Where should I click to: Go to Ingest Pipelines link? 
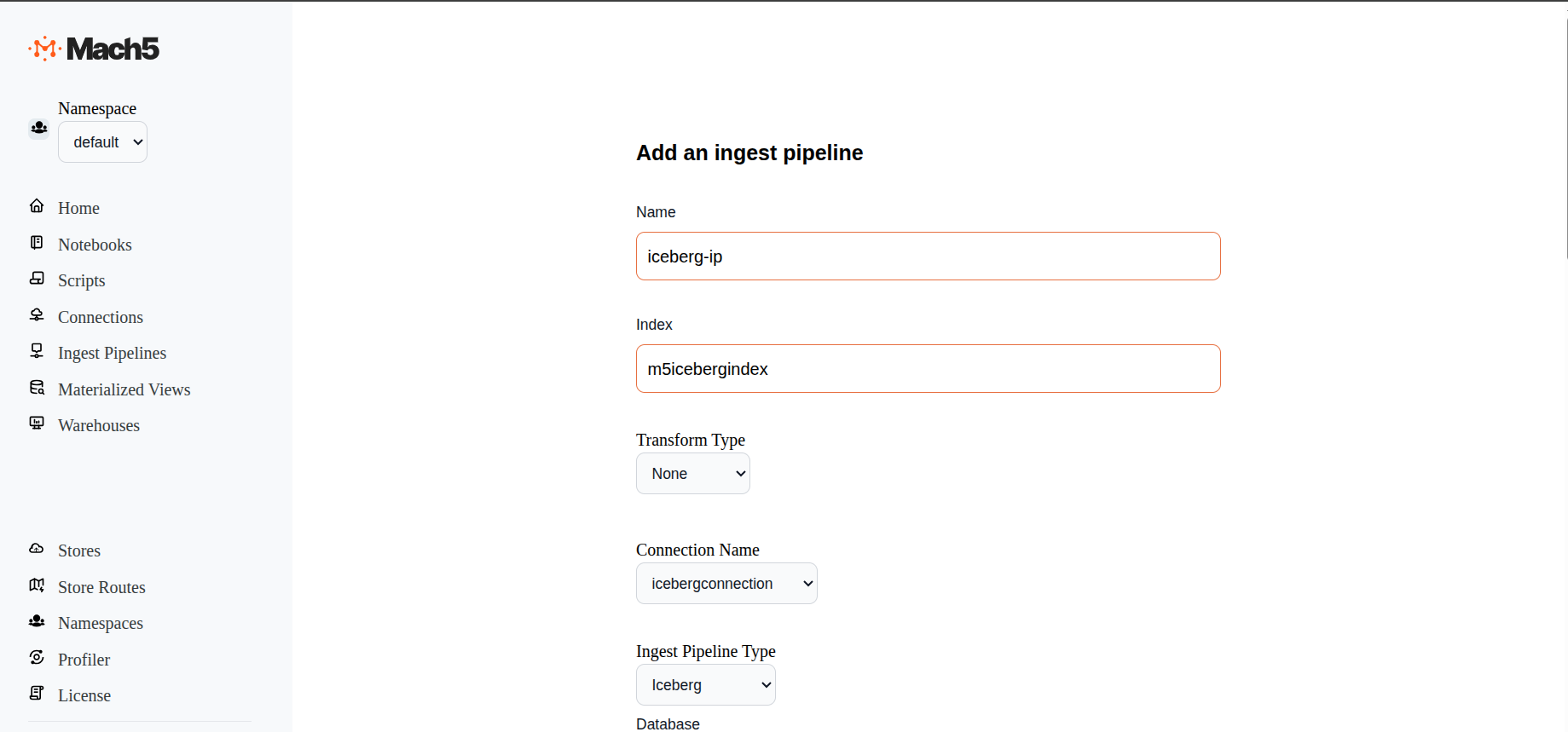[112, 352]
